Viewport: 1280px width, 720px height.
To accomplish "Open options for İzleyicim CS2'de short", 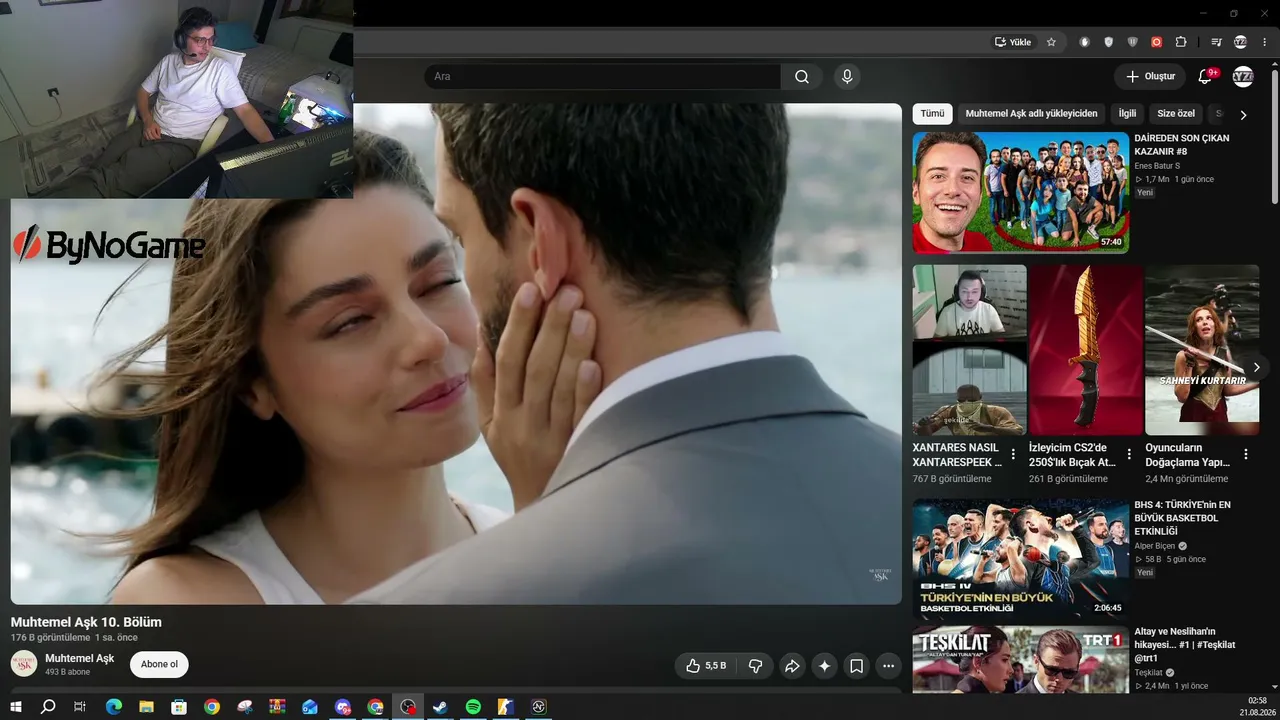I will pos(1130,454).
